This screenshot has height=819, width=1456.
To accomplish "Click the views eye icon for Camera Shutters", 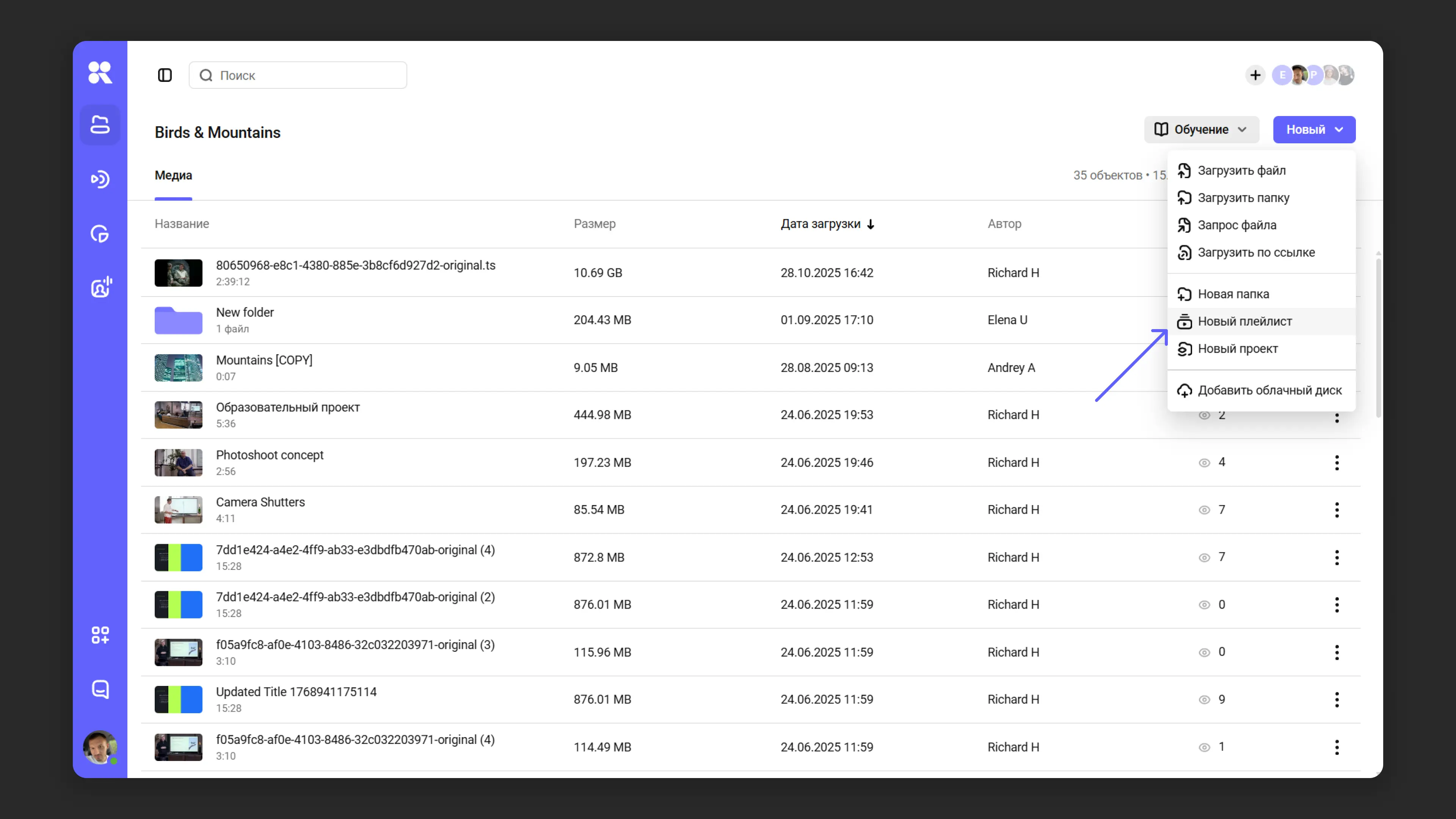I will [1205, 510].
